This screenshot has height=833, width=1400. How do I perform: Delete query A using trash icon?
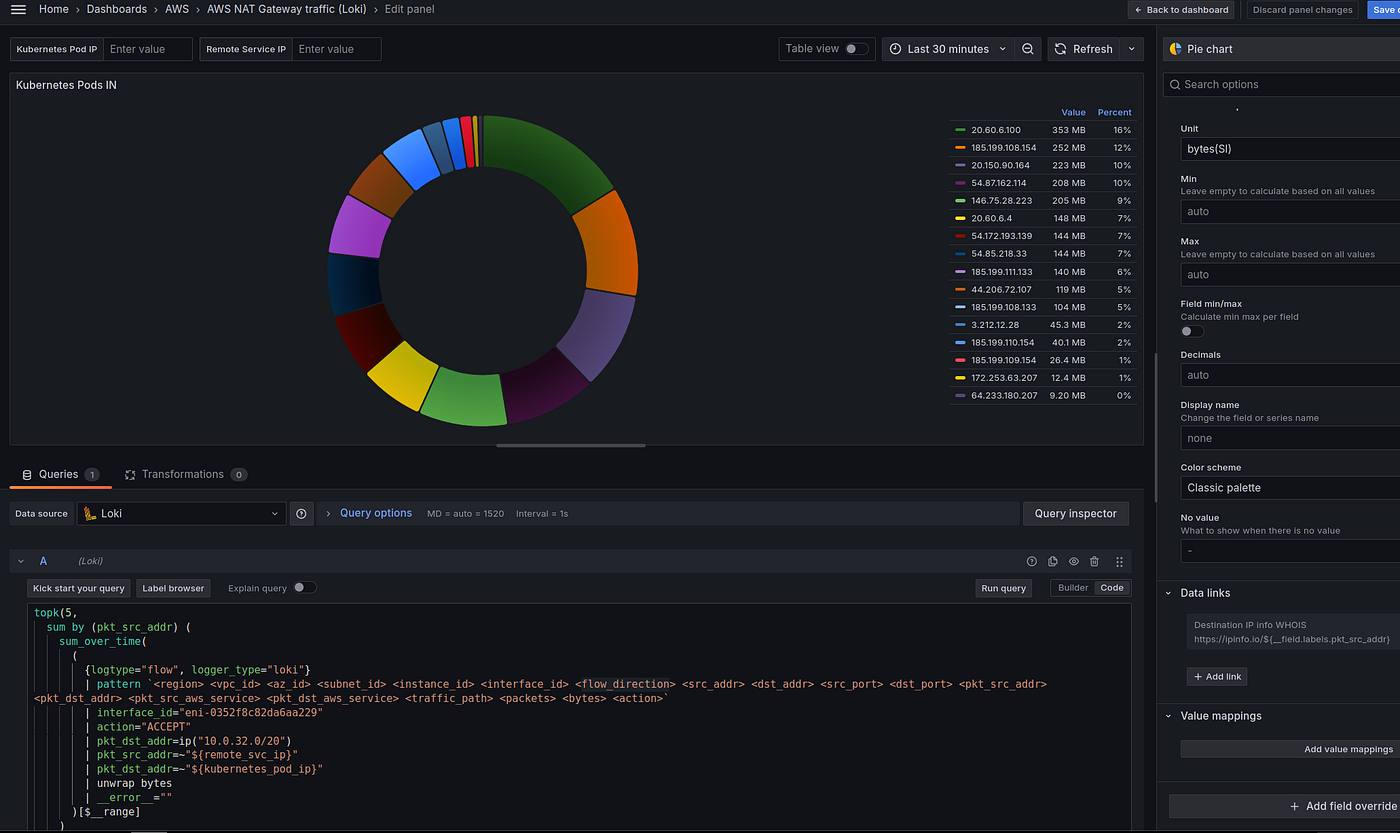pyautogui.click(x=1094, y=562)
